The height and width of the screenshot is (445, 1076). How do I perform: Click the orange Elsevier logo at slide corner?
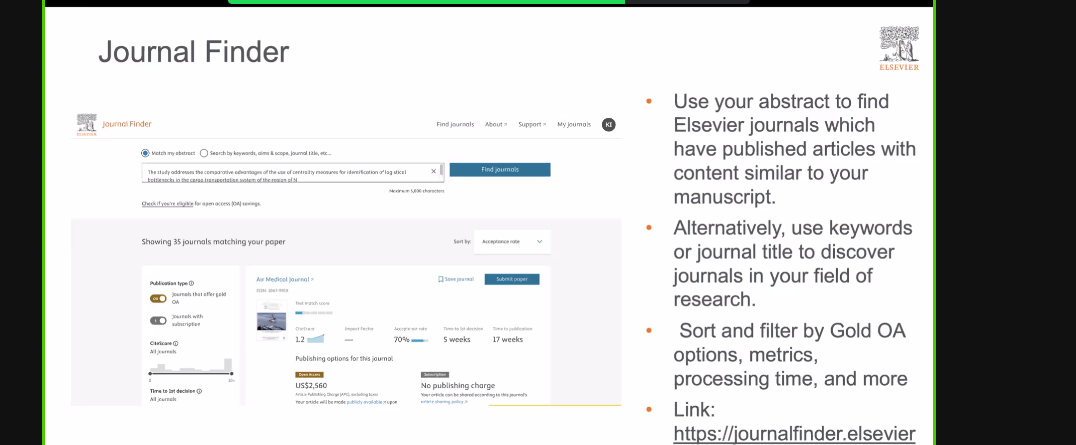pos(899,48)
